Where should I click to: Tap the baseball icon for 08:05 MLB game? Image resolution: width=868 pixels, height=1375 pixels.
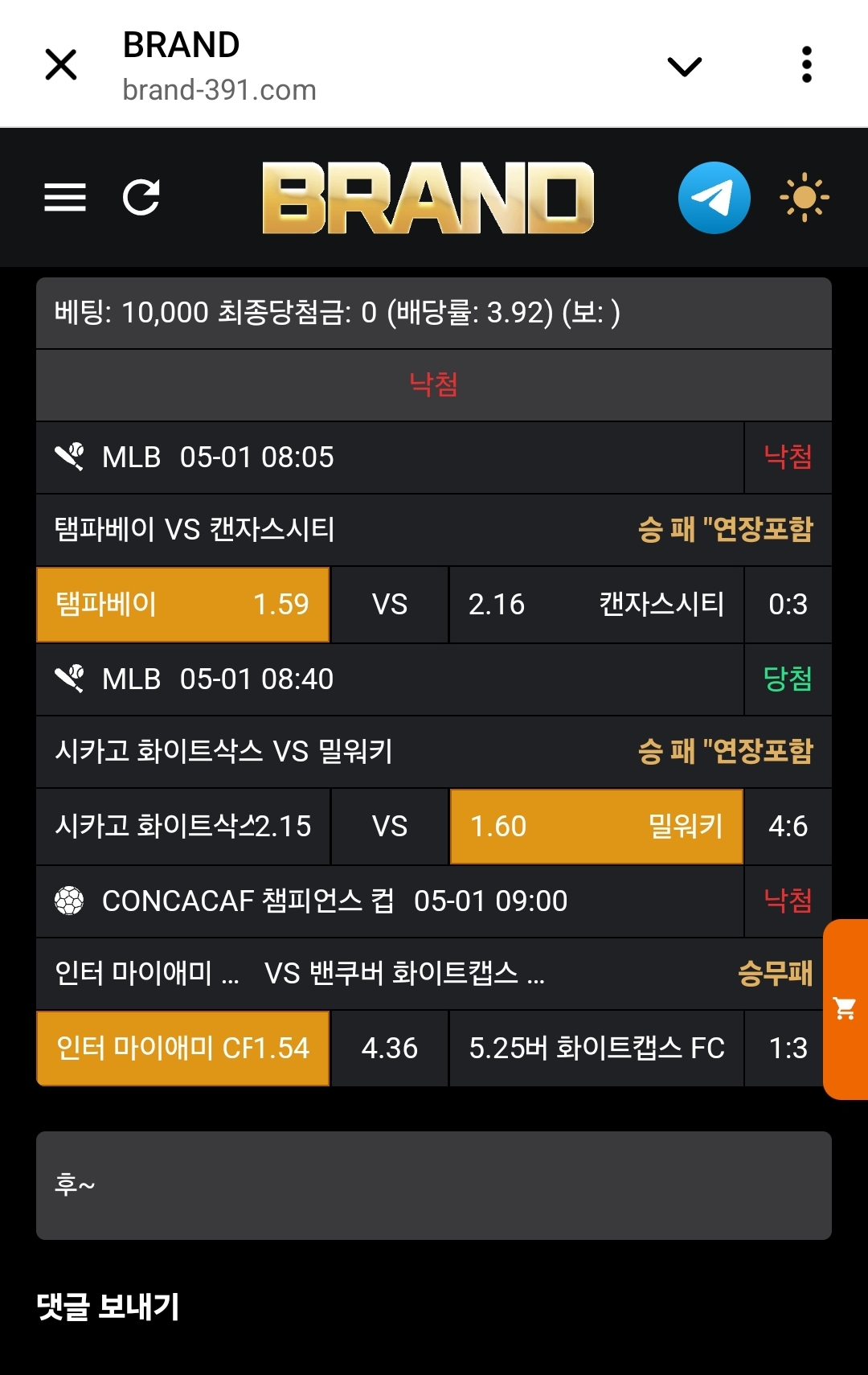[x=69, y=457]
